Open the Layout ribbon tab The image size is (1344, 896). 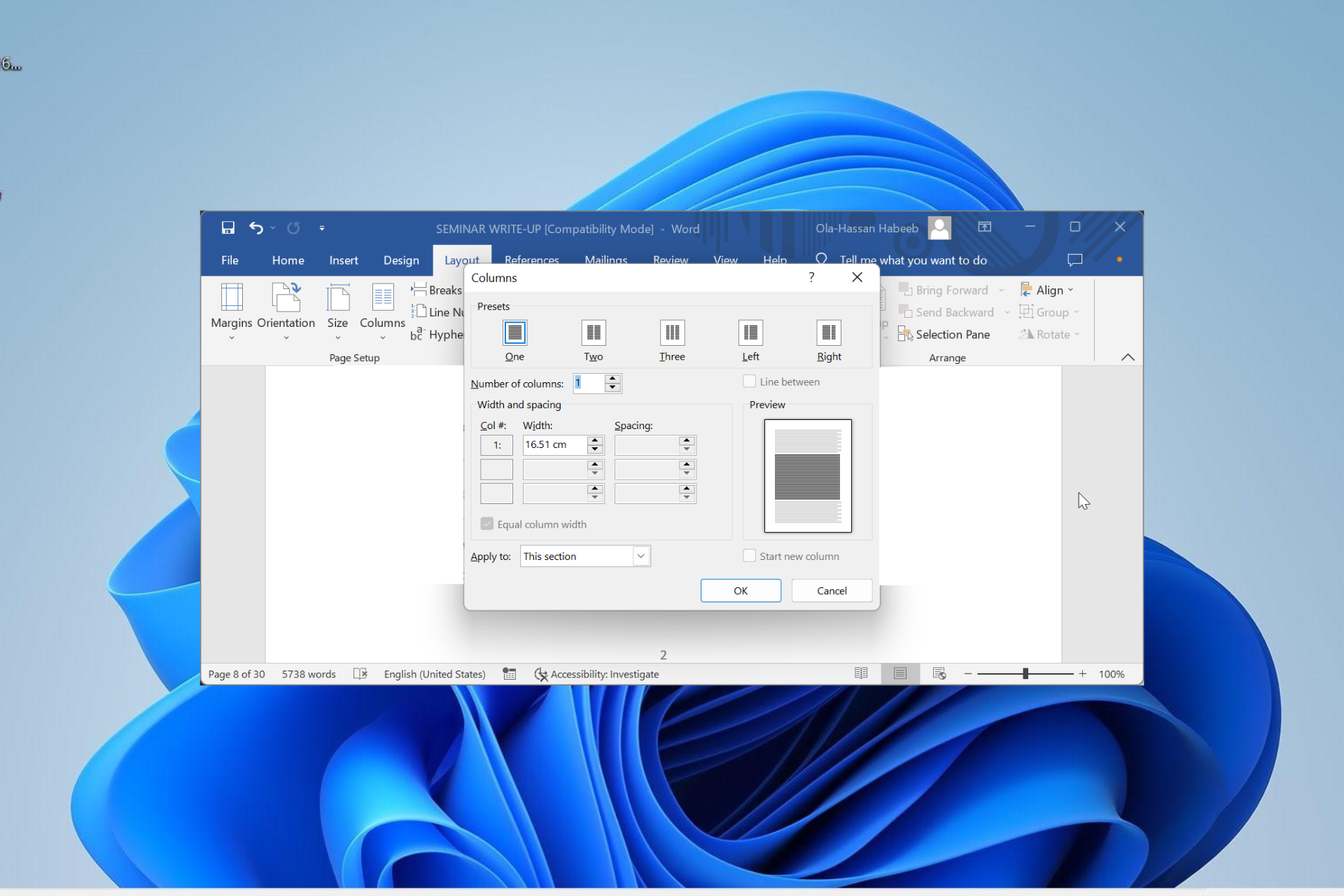[460, 258]
